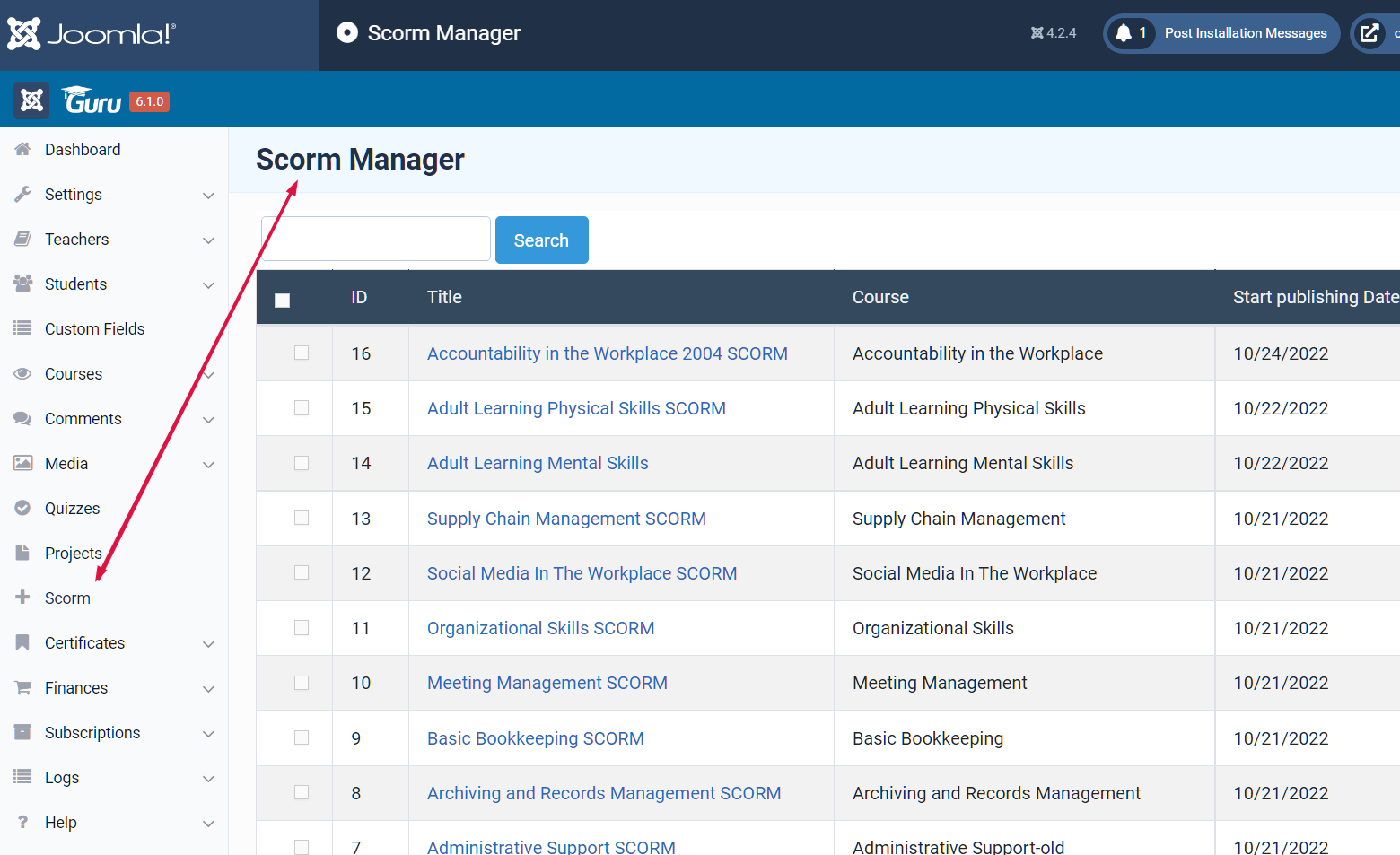Expand the Logs menu chevron
1400x855 pixels.
point(208,779)
